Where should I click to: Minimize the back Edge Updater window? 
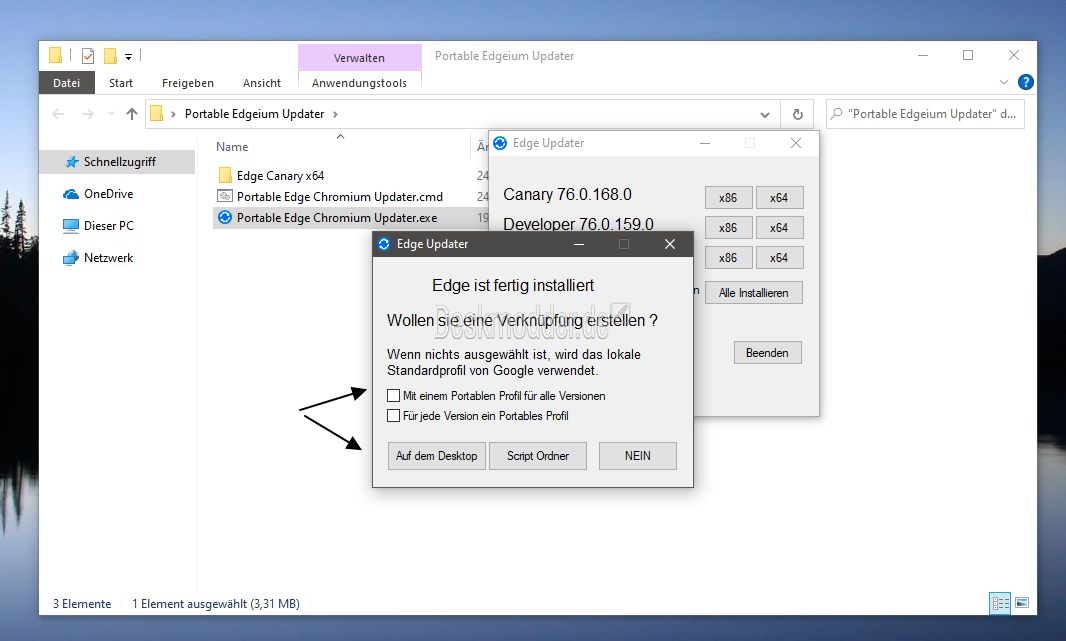pos(705,143)
